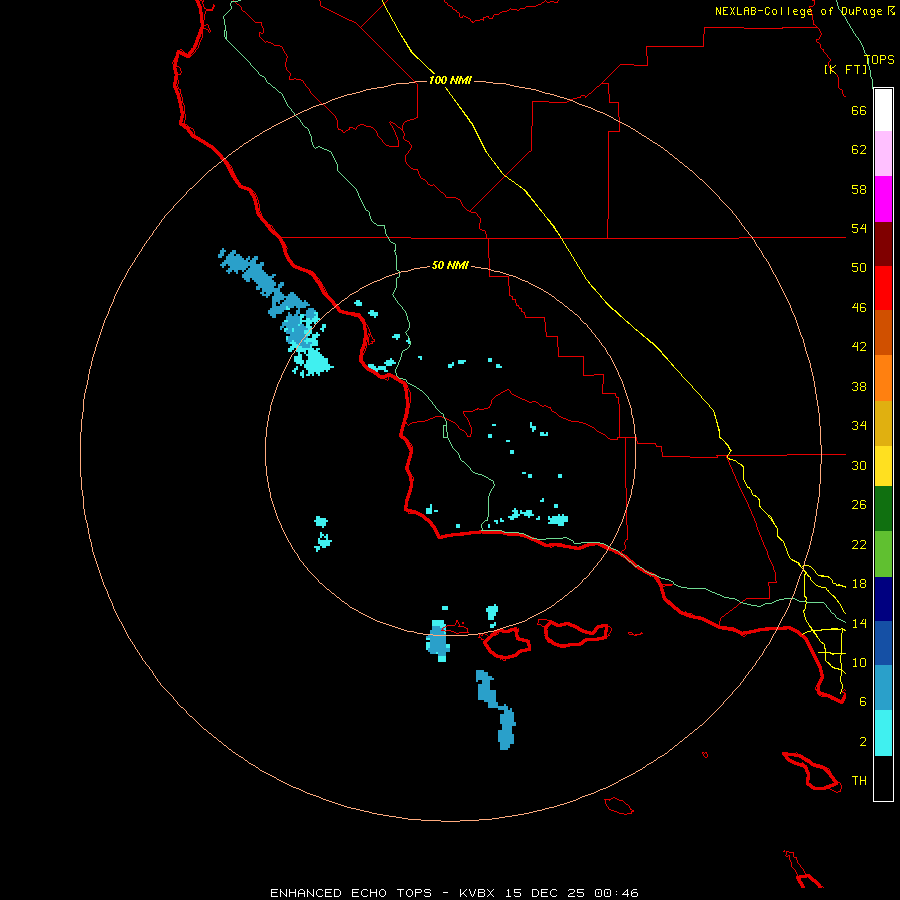Click the legend value 34
The image size is (900, 900).
(859, 426)
